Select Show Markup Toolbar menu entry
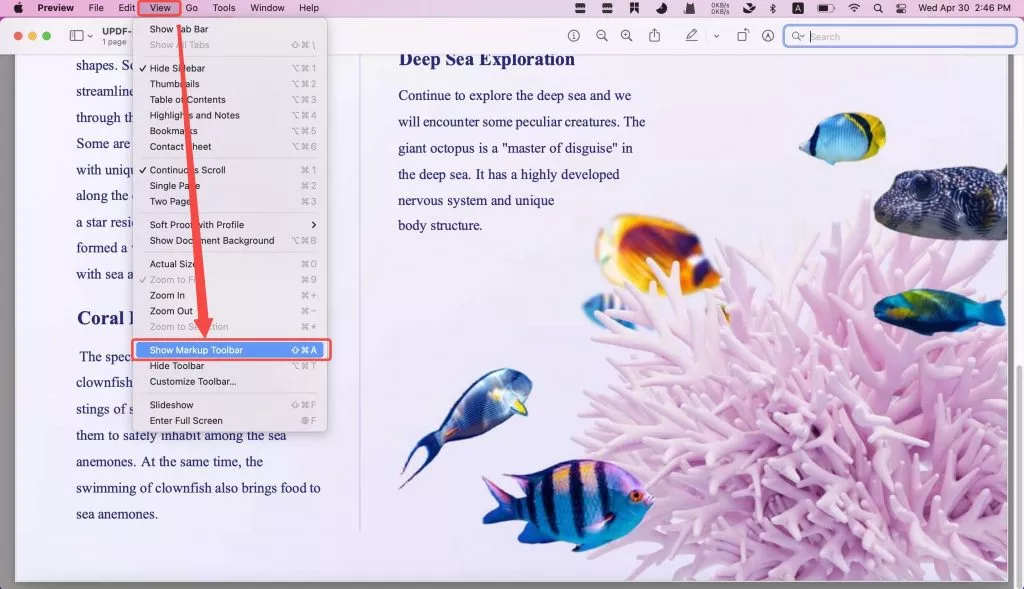This screenshot has height=589, width=1024. [x=200, y=349]
